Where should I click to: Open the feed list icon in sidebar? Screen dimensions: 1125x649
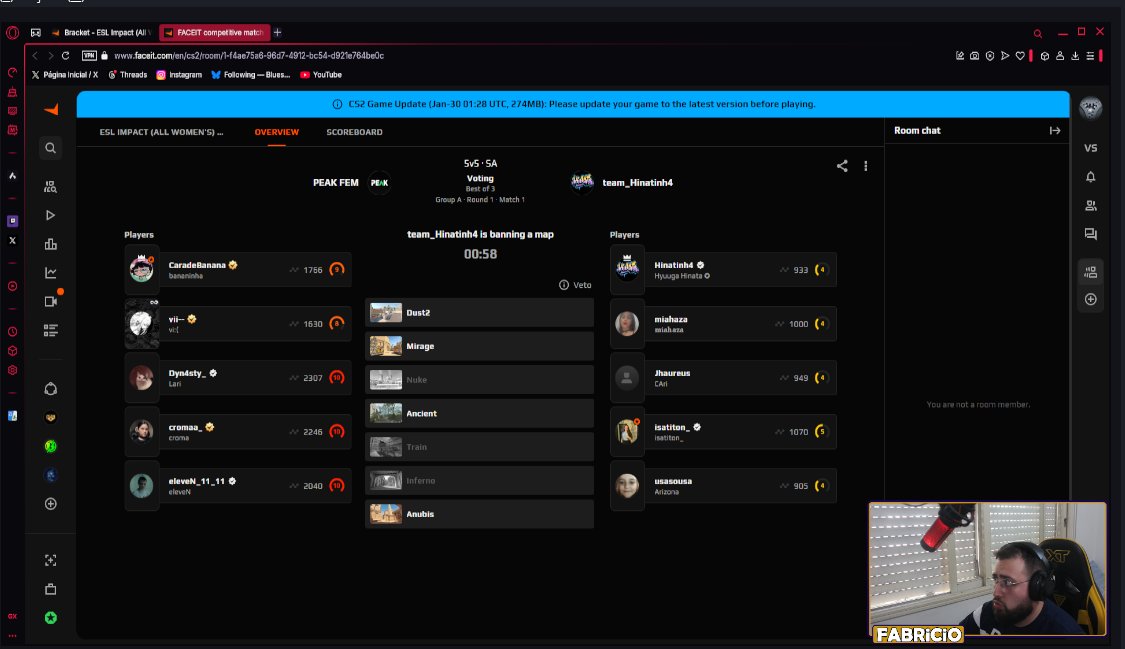[x=50, y=330]
